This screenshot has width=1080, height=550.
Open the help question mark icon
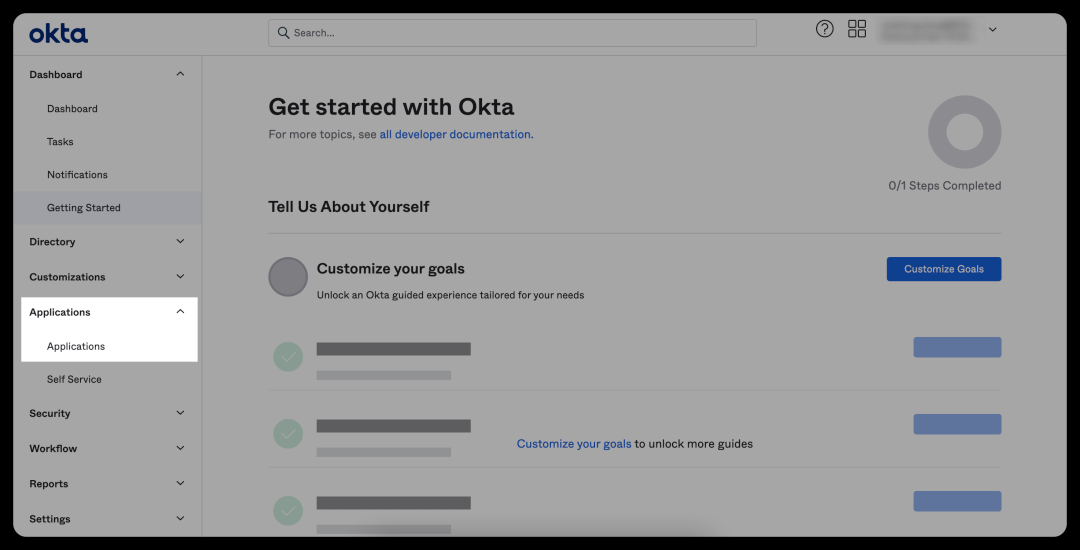(x=824, y=29)
